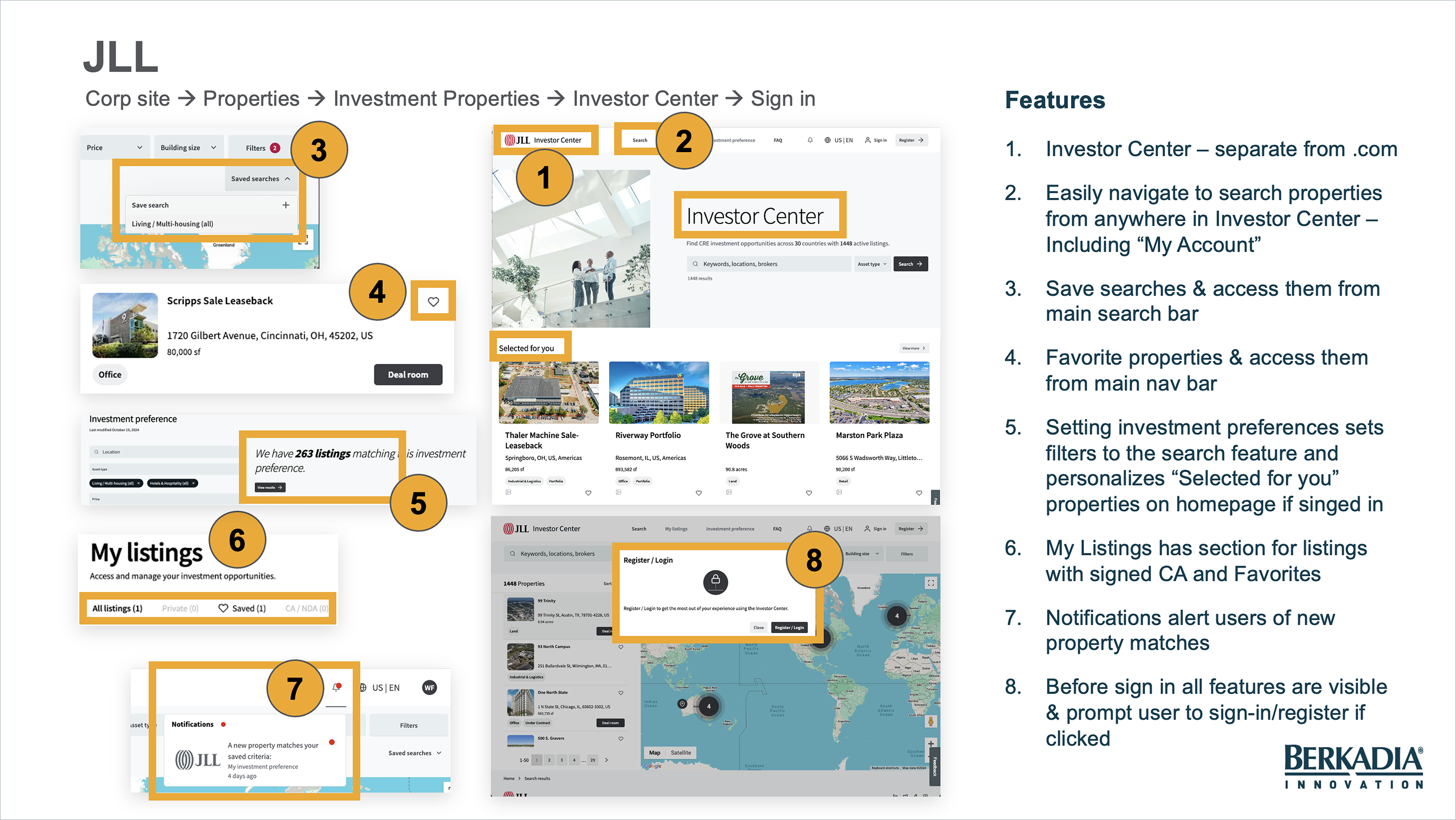This screenshot has height=820, width=1456.
Task: Zoom in with the map plus button
Action: coord(930,744)
